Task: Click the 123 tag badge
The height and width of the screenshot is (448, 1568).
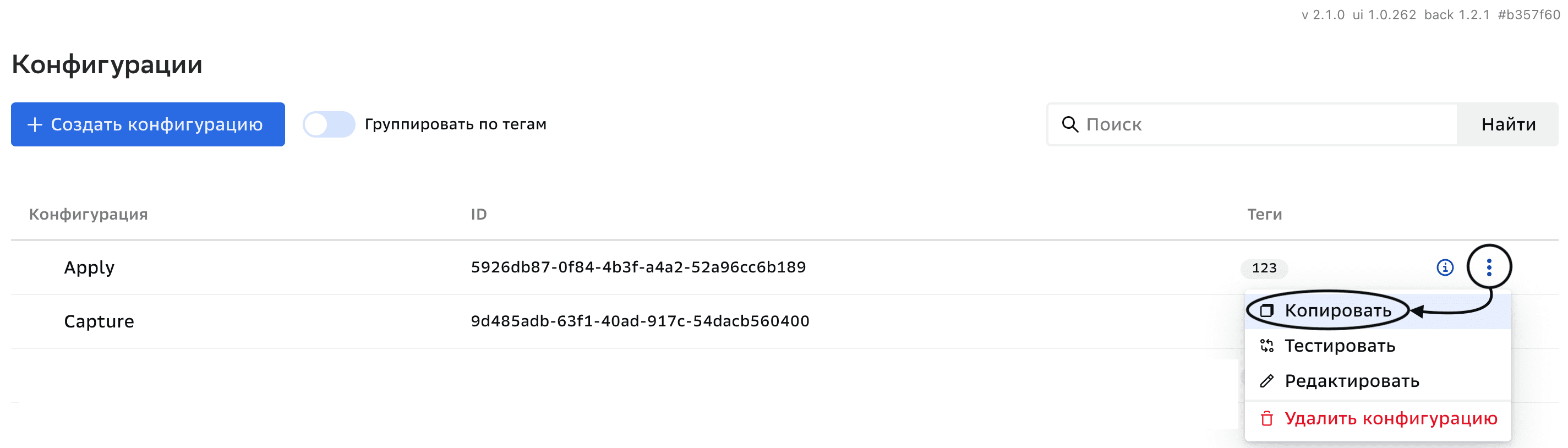Action: [x=1264, y=268]
